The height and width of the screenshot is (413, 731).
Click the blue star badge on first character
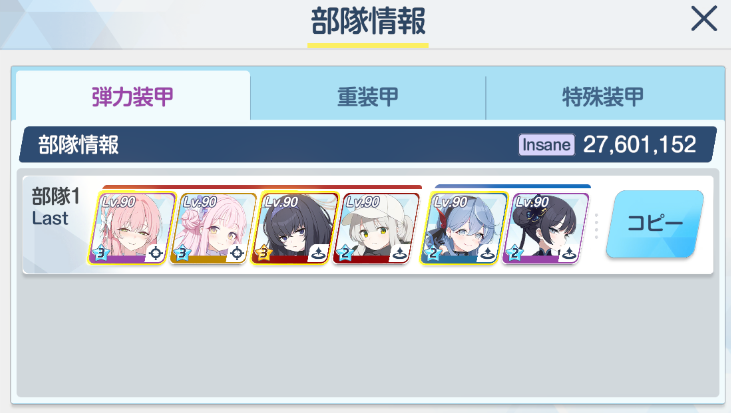100,254
